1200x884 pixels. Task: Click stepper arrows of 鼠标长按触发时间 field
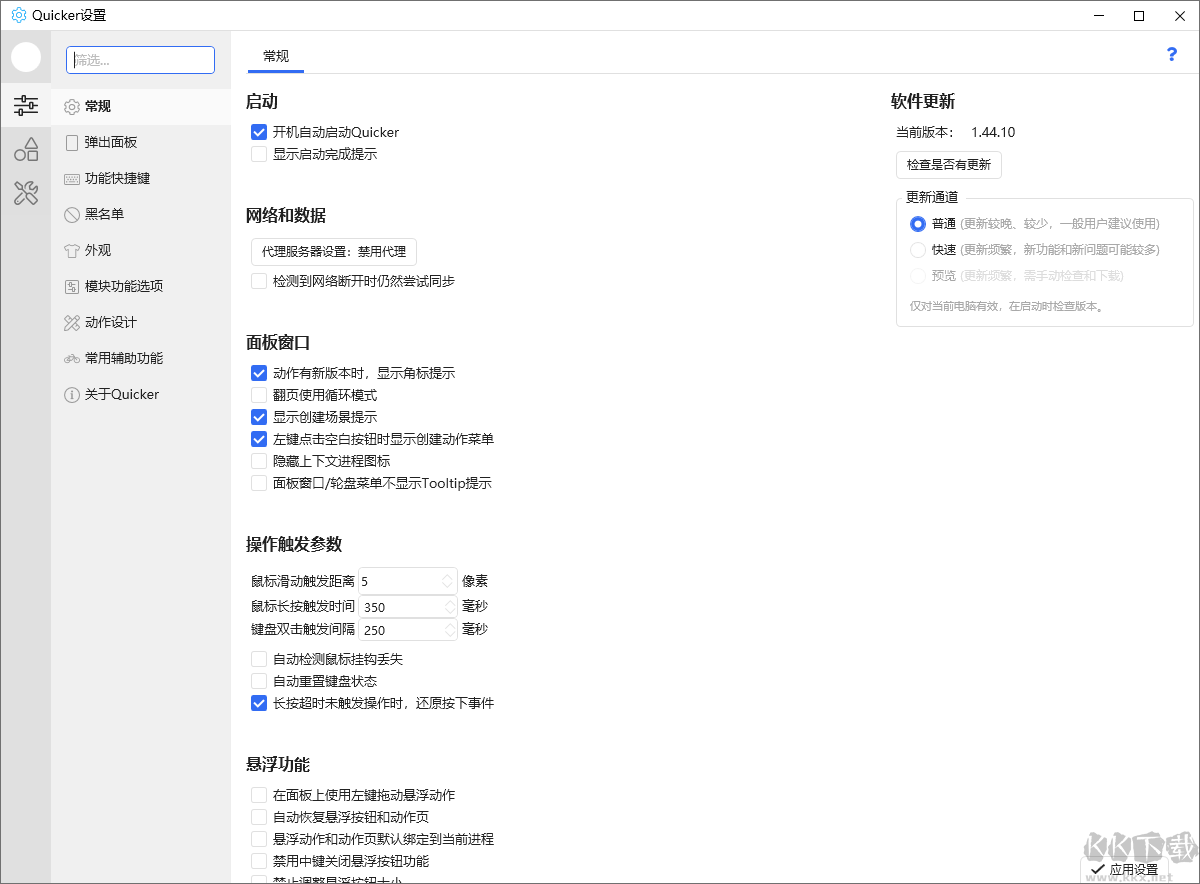point(451,607)
